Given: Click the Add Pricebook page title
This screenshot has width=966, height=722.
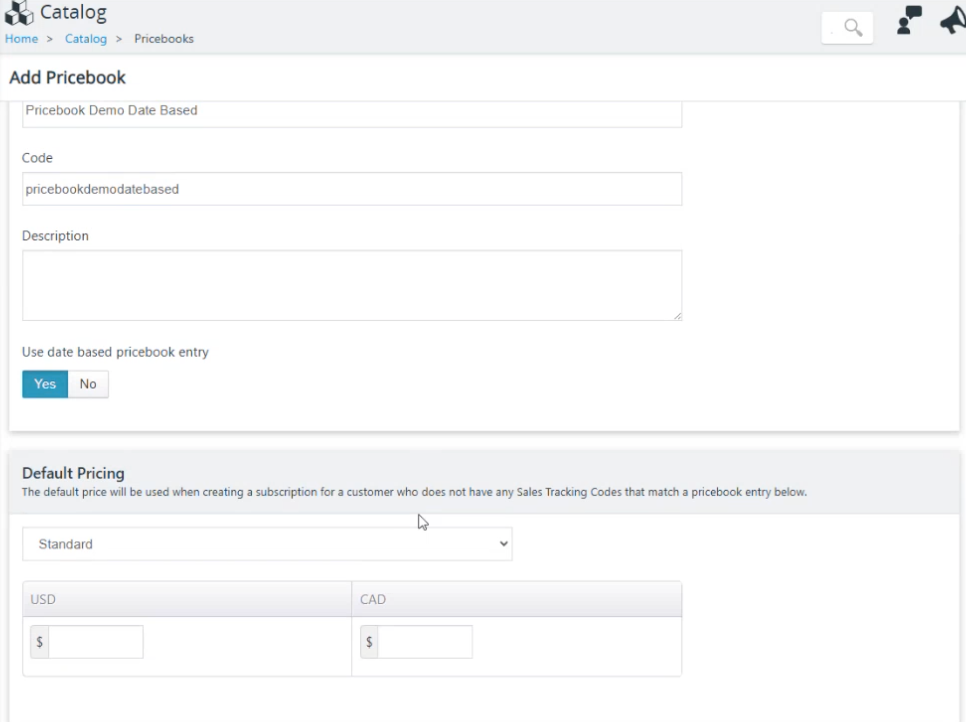Looking at the screenshot, I should point(68,78).
